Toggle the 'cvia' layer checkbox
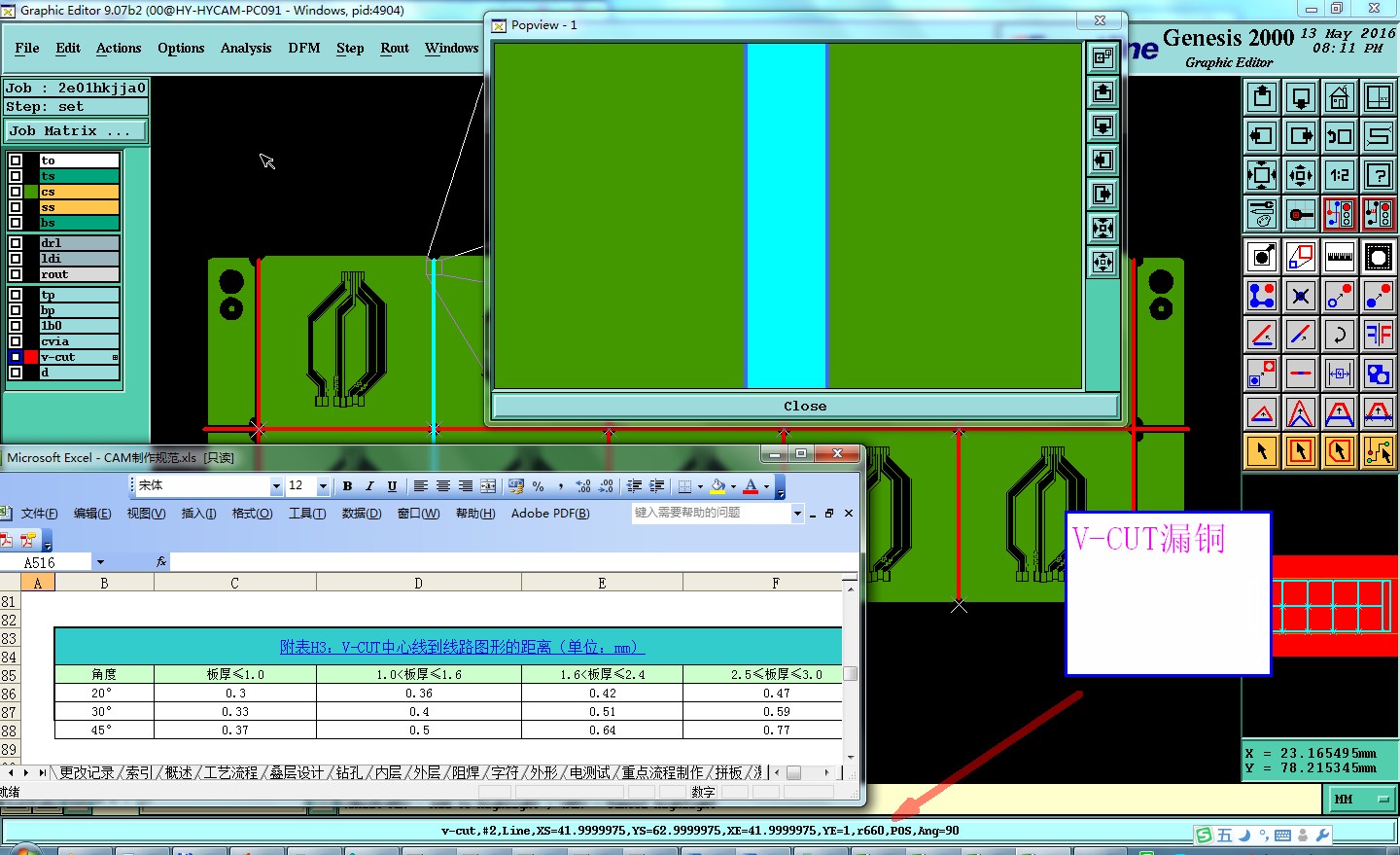Screen dimensions: 1400x855 coord(16,341)
